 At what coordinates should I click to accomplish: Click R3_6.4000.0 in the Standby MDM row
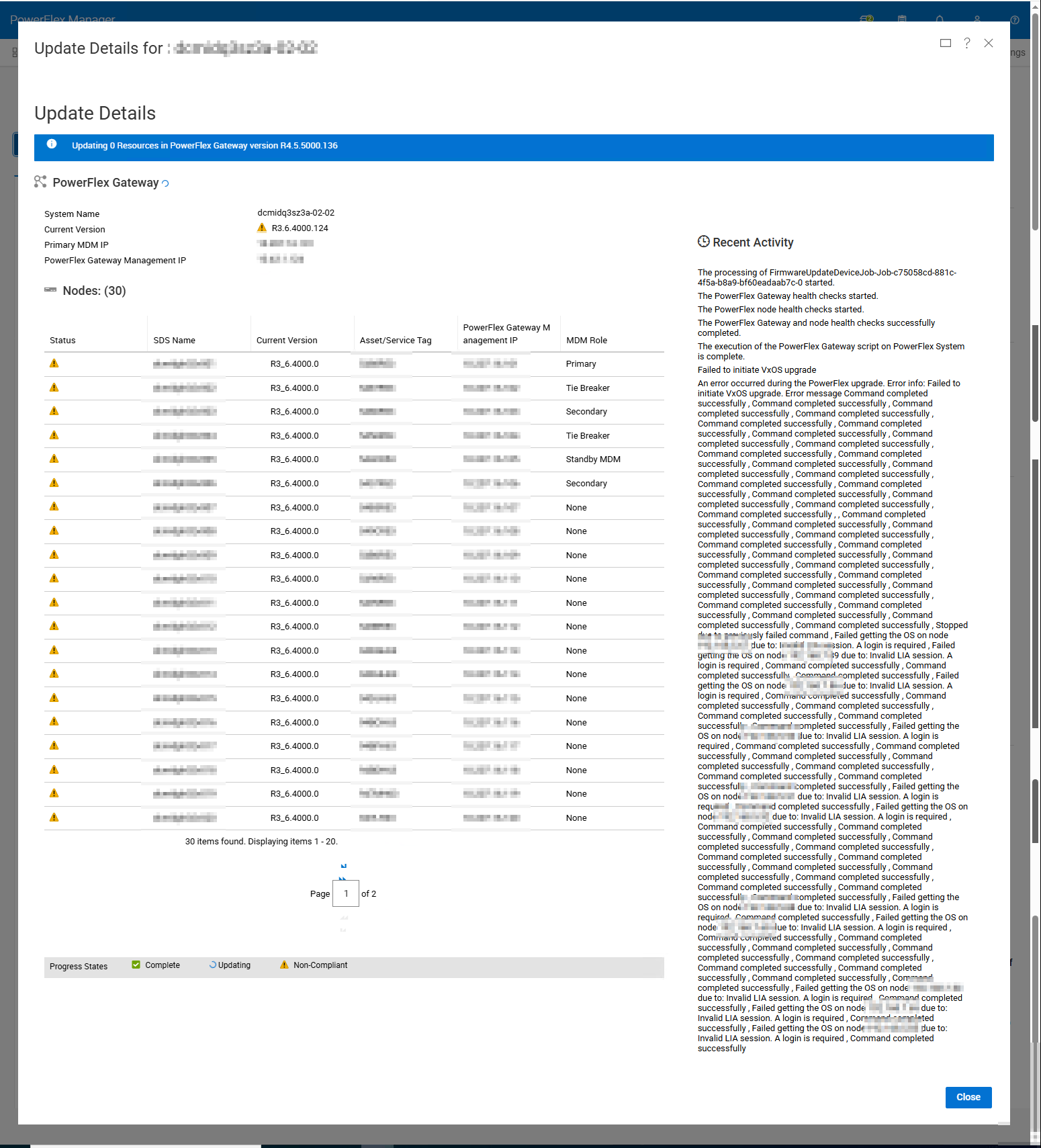[295, 459]
